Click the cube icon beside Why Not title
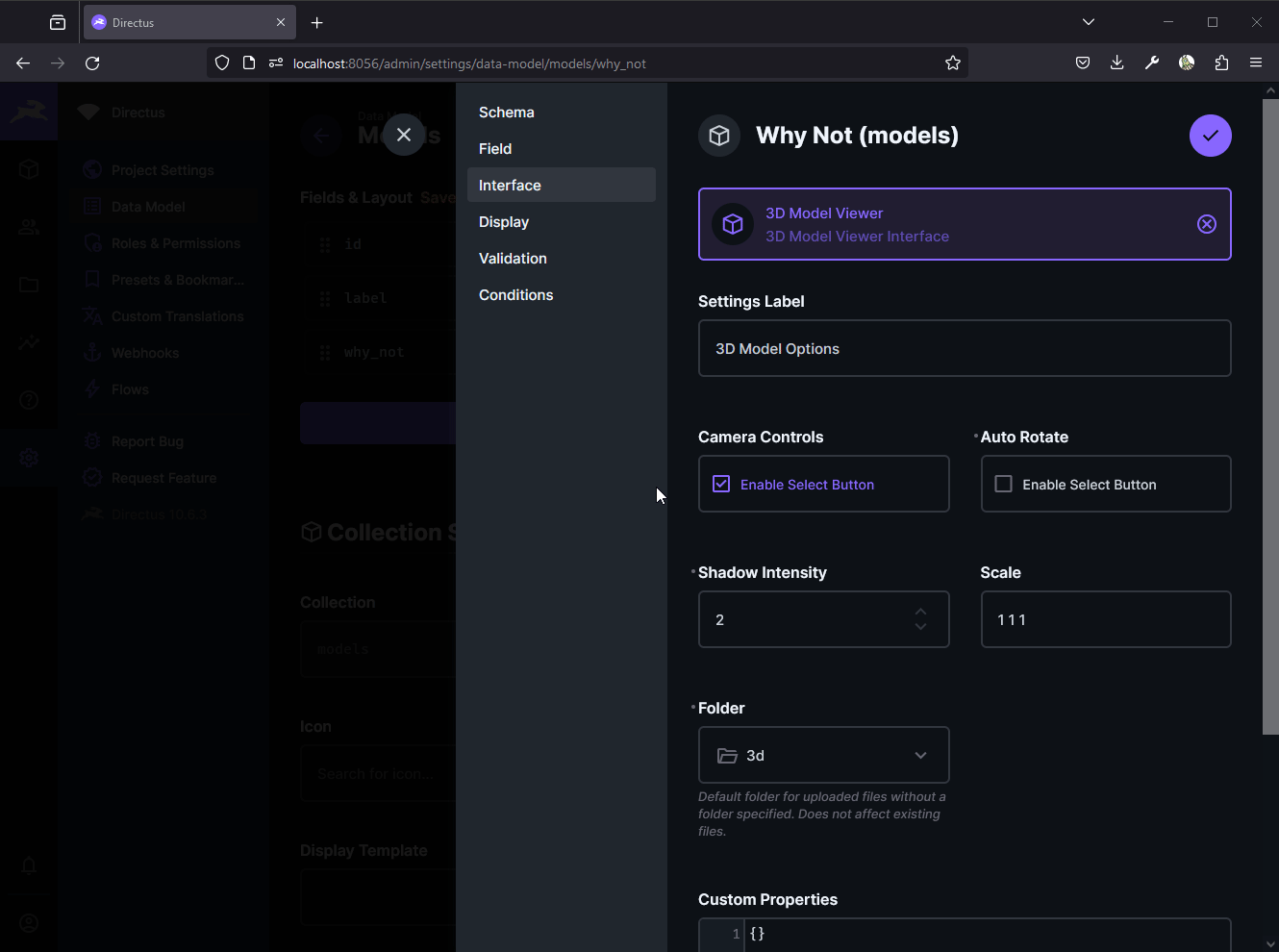Image resolution: width=1279 pixels, height=952 pixels. tap(719, 136)
